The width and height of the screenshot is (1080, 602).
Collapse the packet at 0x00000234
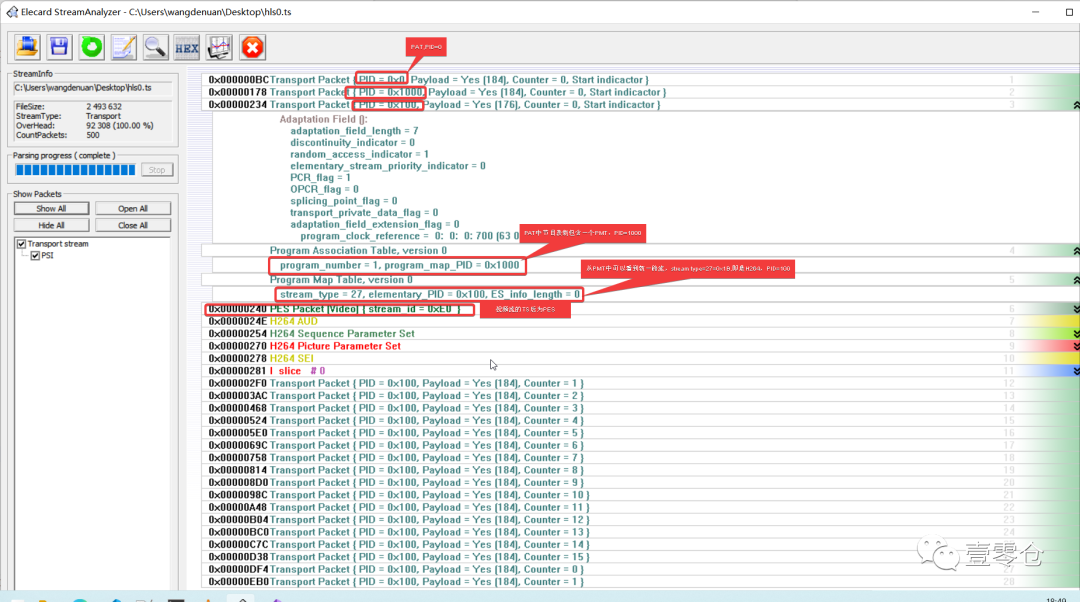pyautogui.click(x=1075, y=105)
